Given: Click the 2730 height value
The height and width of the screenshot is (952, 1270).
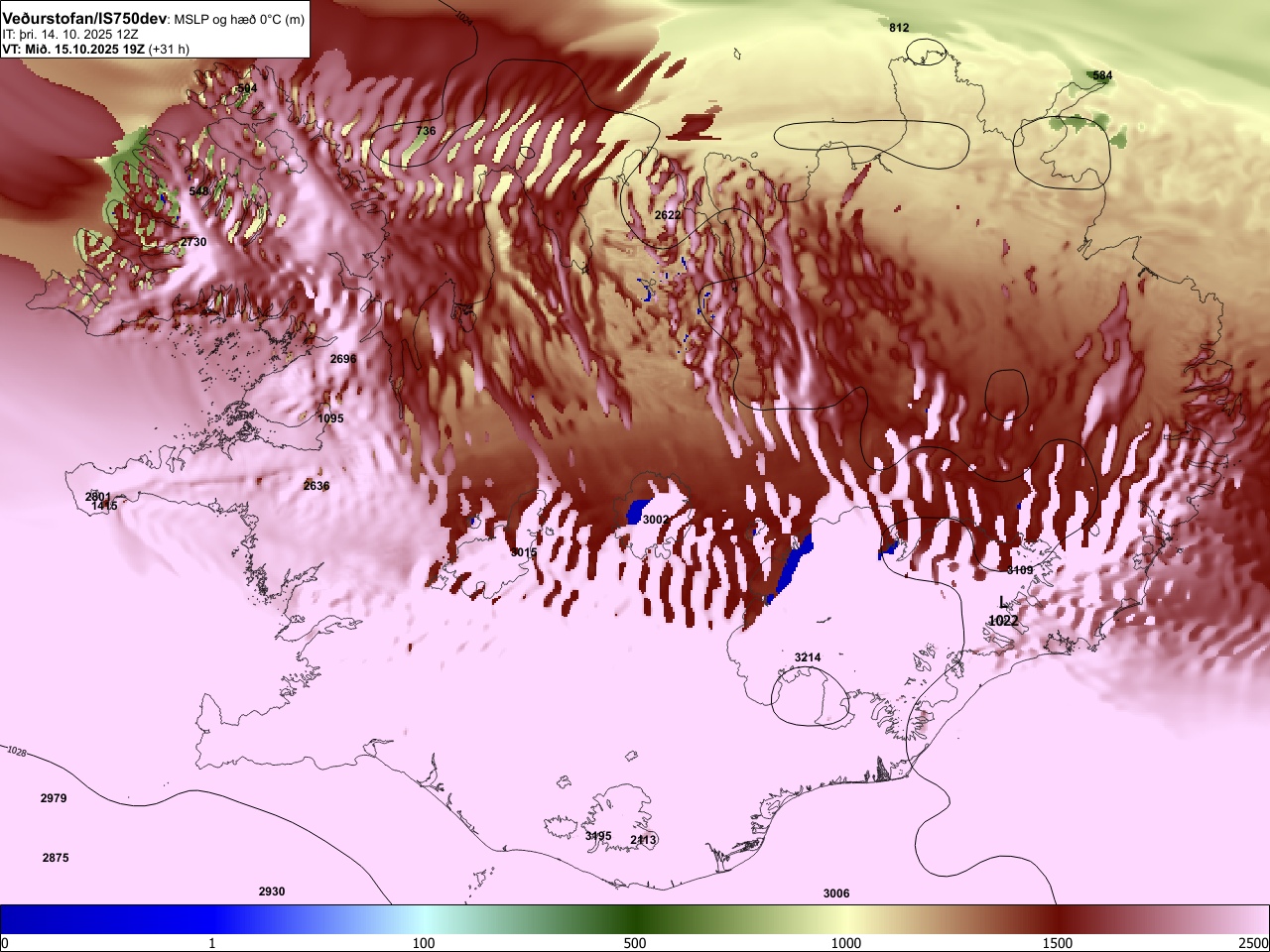Looking at the screenshot, I should pyautogui.click(x=193, y=242).
